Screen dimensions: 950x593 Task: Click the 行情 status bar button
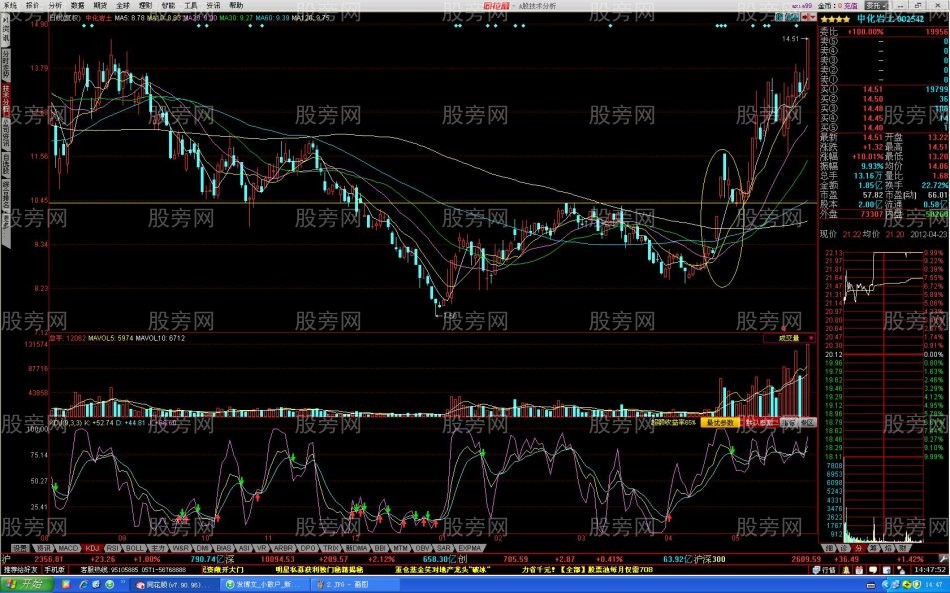[x=825, y=570]
